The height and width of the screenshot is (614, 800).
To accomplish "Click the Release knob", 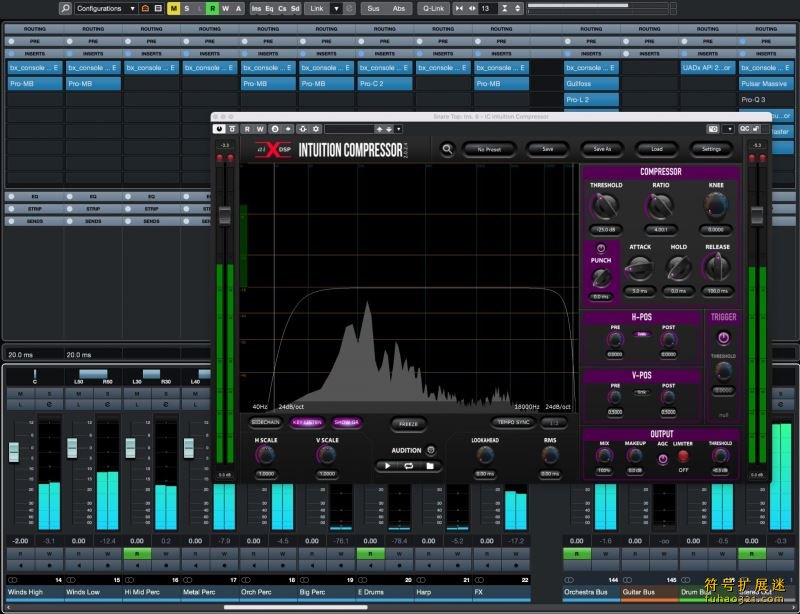I will (717, 267).
